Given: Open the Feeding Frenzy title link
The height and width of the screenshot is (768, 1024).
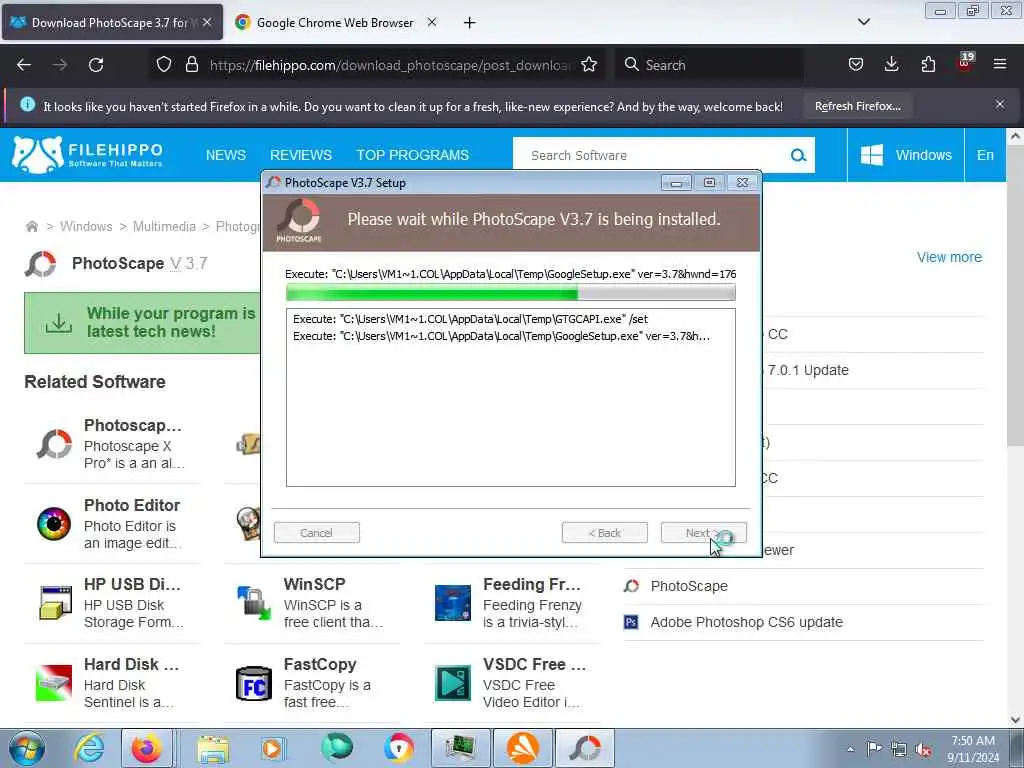Looking at the screenshot, I should (x=532, y=584).
